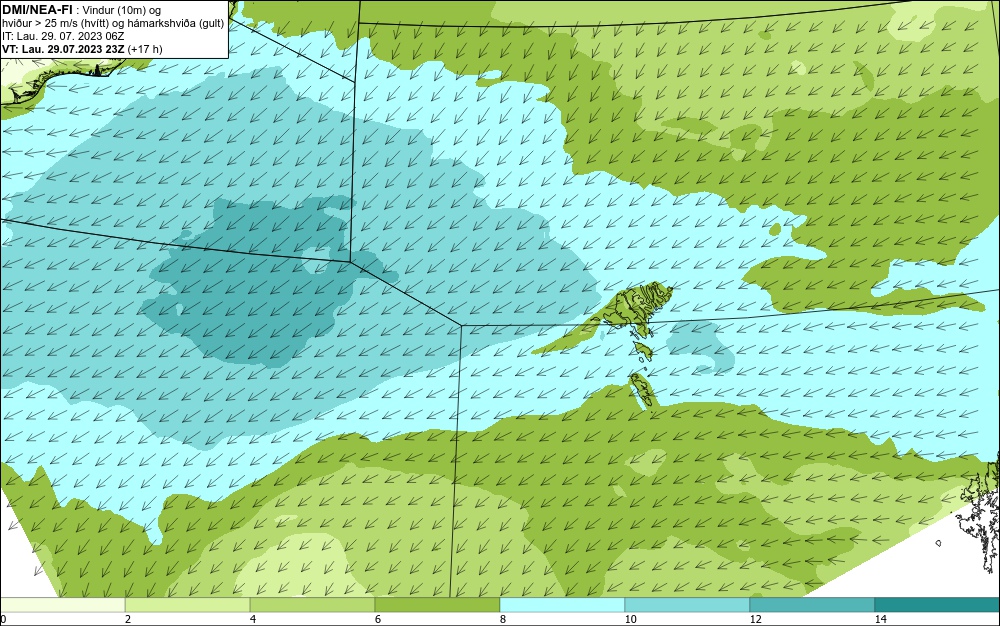Image resolution: width=1000 pixels, height=626 pixels.
Task: Click the 8–10 m/s light cyan swatch
Action: coord(562,605)
